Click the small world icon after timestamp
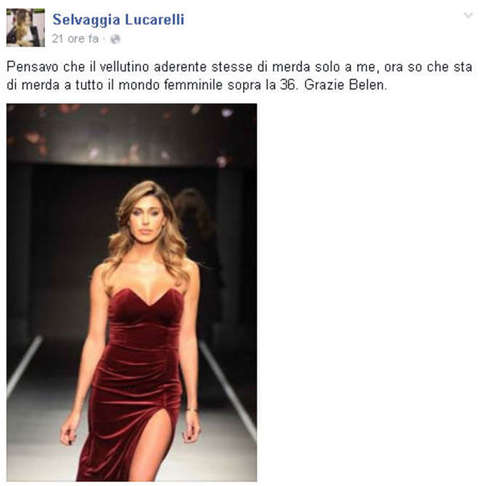Screen dimensions: 480x486 pos(115,39)
